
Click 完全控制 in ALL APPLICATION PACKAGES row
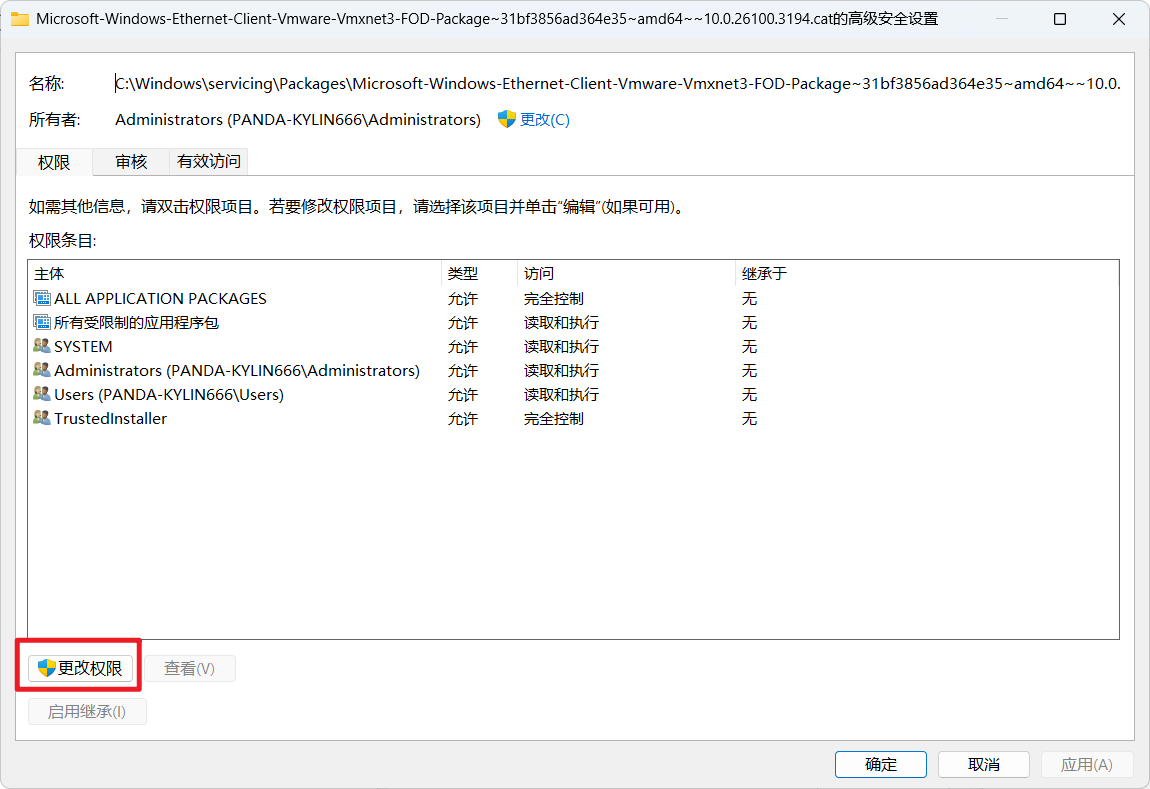(554, 298)
